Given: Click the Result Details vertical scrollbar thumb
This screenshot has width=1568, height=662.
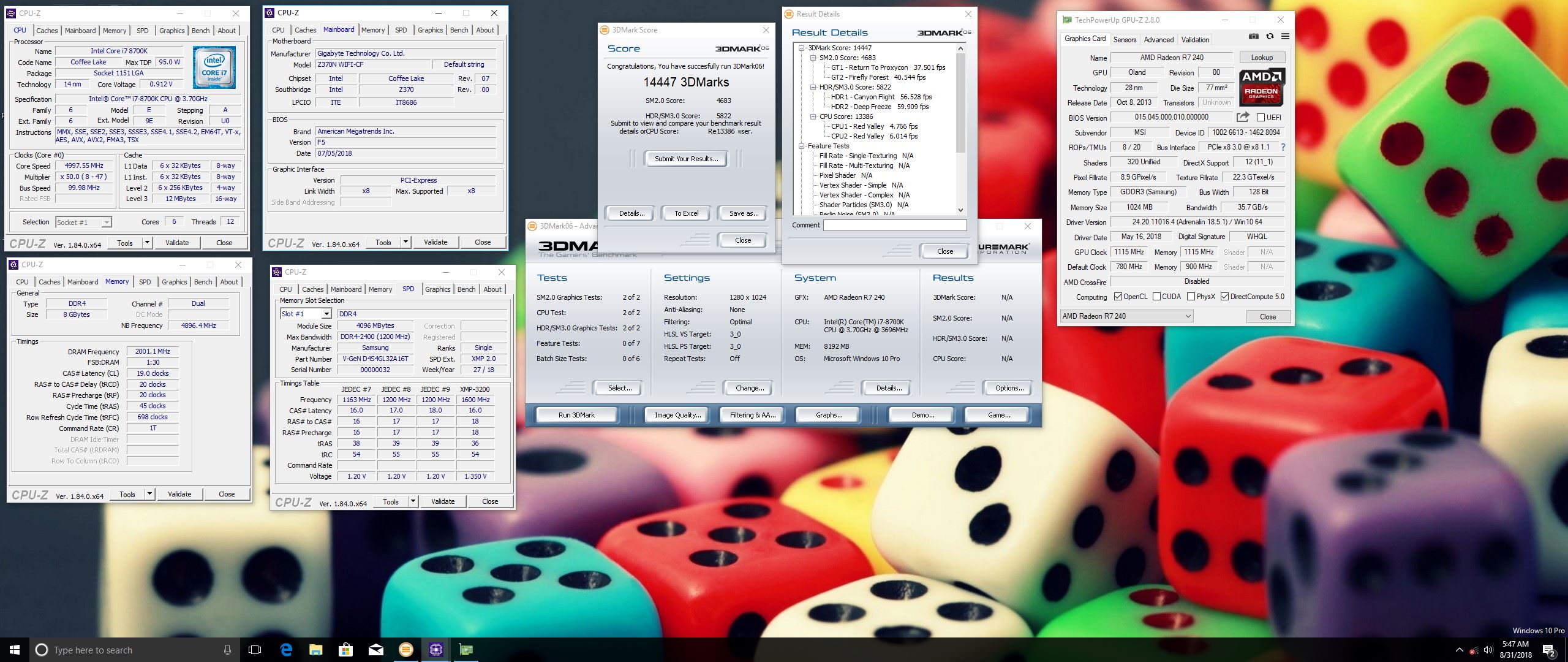Looking at the screenshot, I should [x=960, y=103].
